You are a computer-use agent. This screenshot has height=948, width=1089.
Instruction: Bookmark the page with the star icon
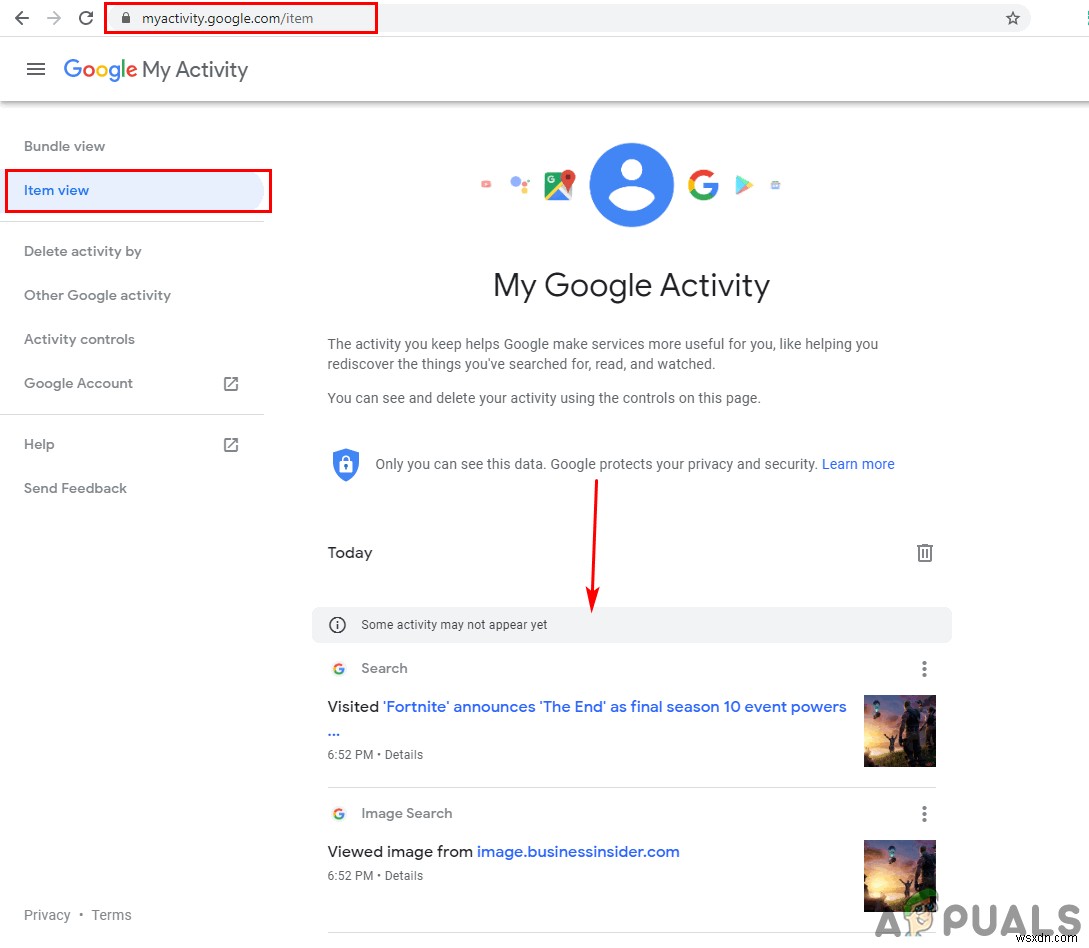pyautogui.click(x=1013, y=18)
